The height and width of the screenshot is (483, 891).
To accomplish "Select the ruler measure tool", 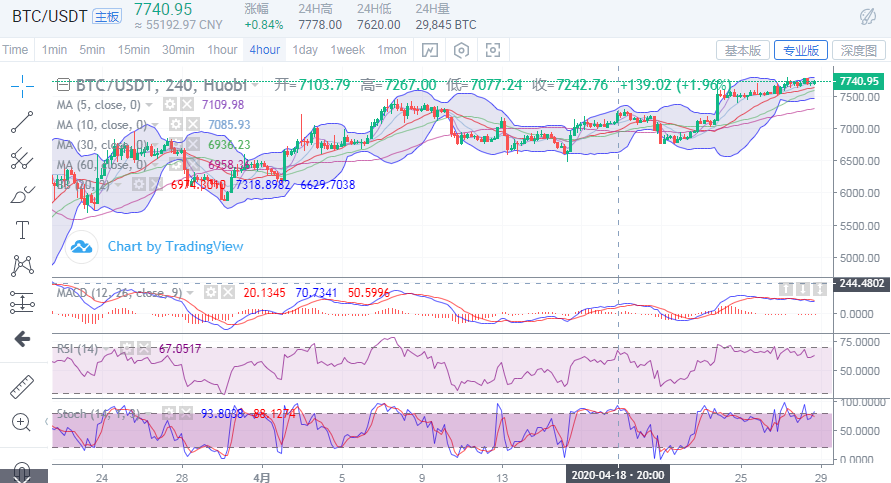I will click(x=22, y=387).
